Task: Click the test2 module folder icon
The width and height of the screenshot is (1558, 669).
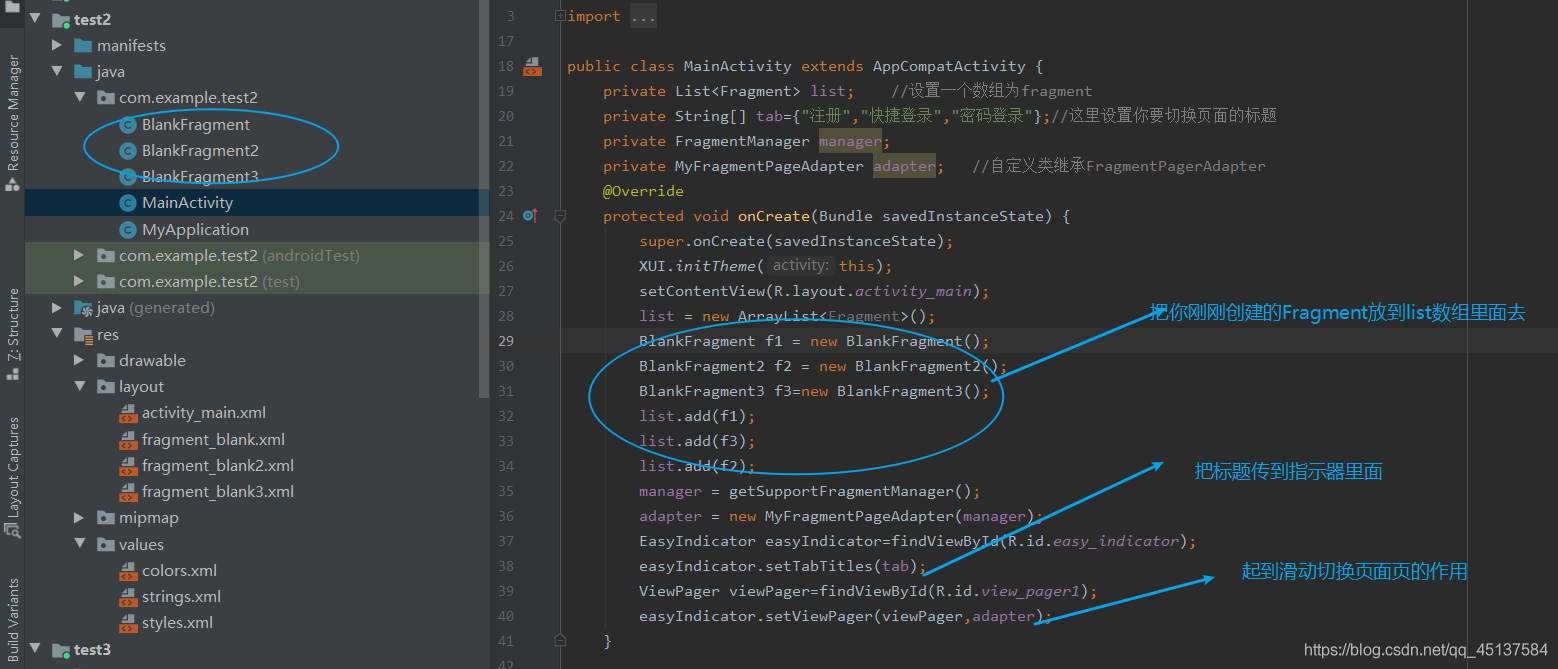Action: click(61, 20)
